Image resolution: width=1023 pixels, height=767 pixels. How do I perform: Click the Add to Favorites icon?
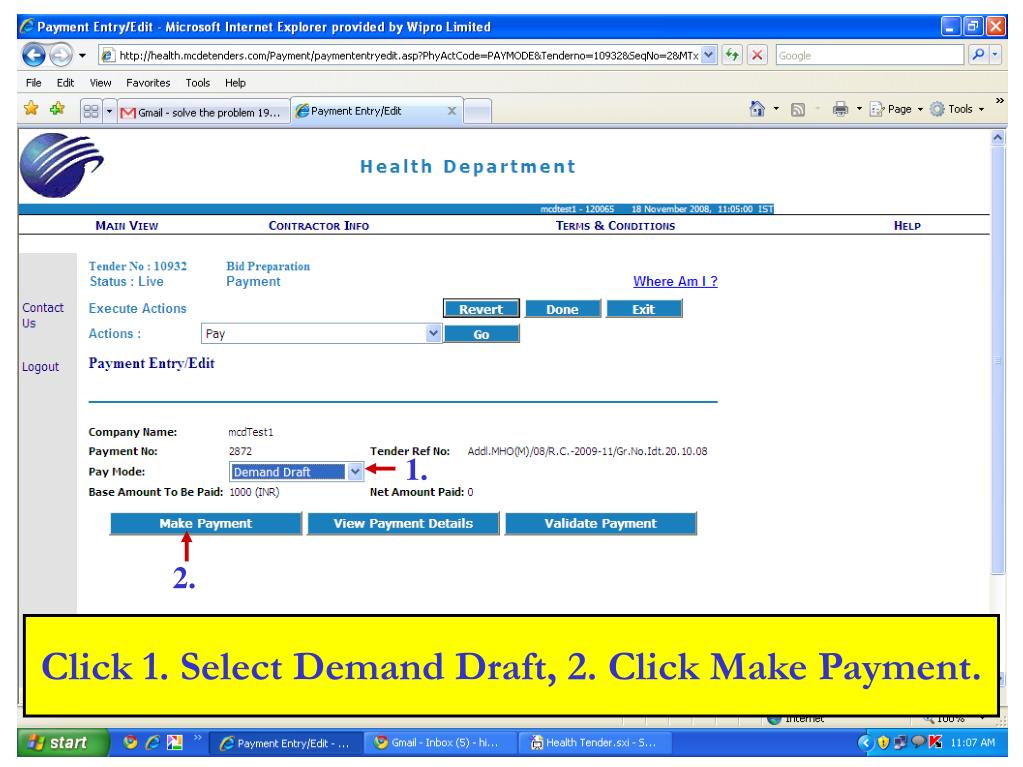(x=57, y=109)
